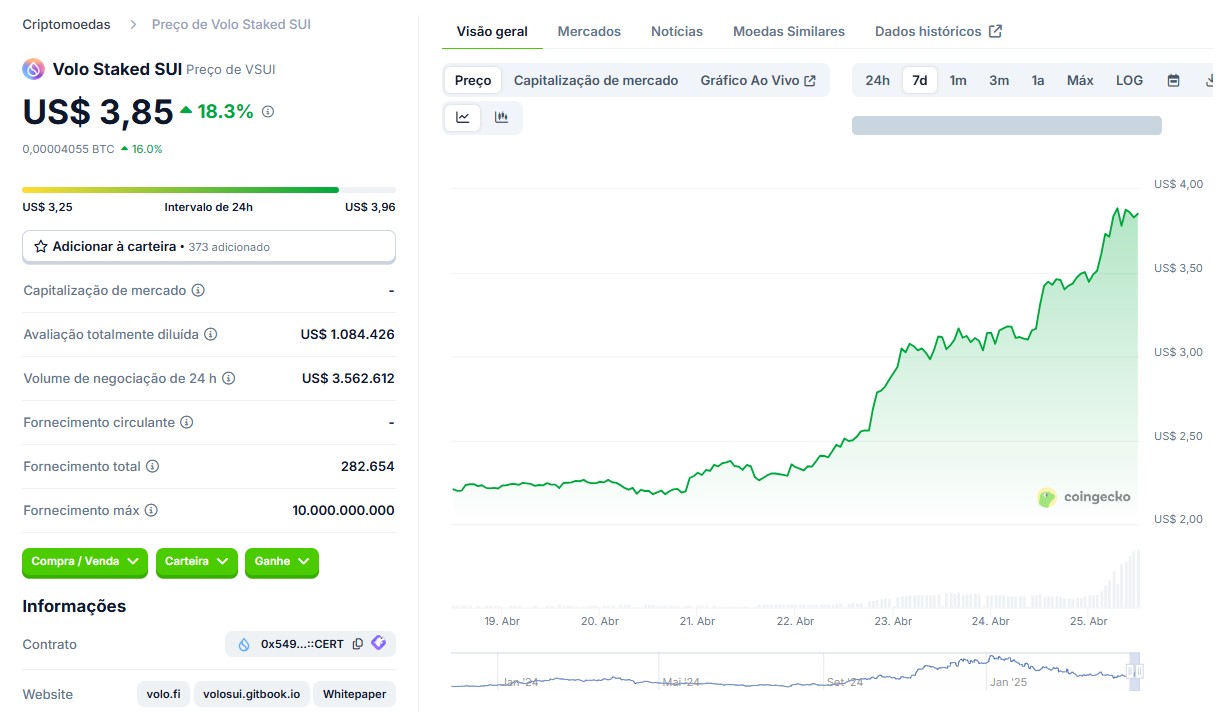
Task: Click the 0,00004055 BTC price text
Action: [x=68, y=149]
